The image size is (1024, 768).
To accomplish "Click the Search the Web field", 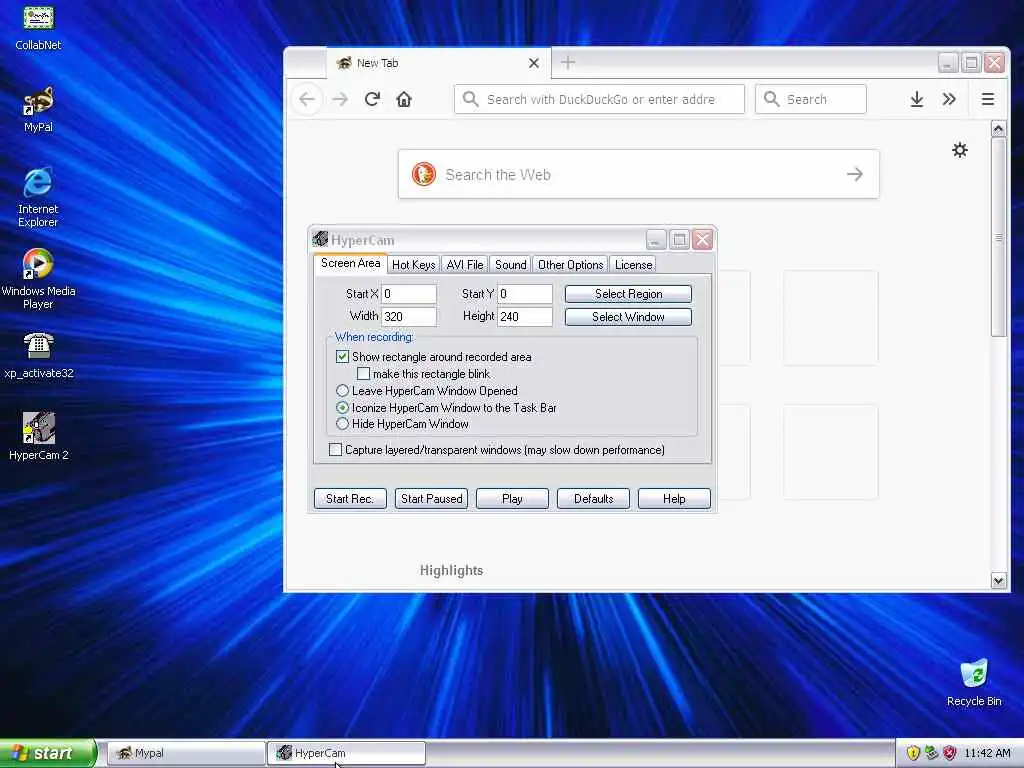I will point(639,174).
